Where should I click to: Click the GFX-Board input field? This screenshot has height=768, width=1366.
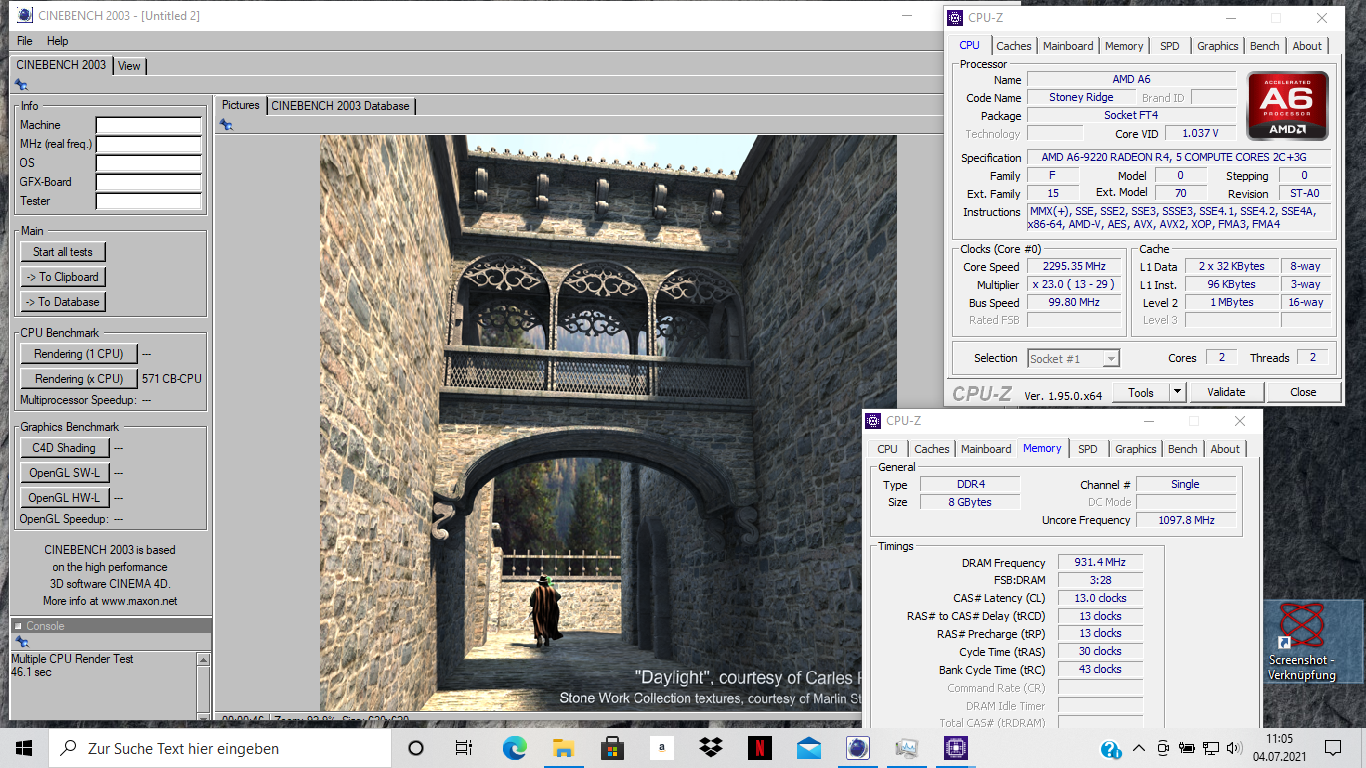(x=149, y=182)
